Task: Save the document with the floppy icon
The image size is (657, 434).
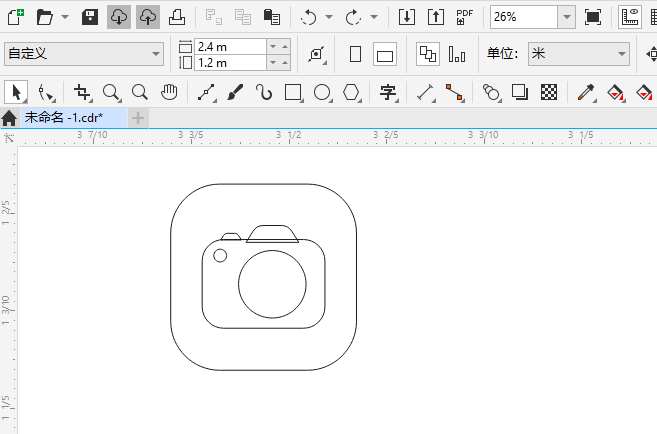Action: click(x=90, y=17)
